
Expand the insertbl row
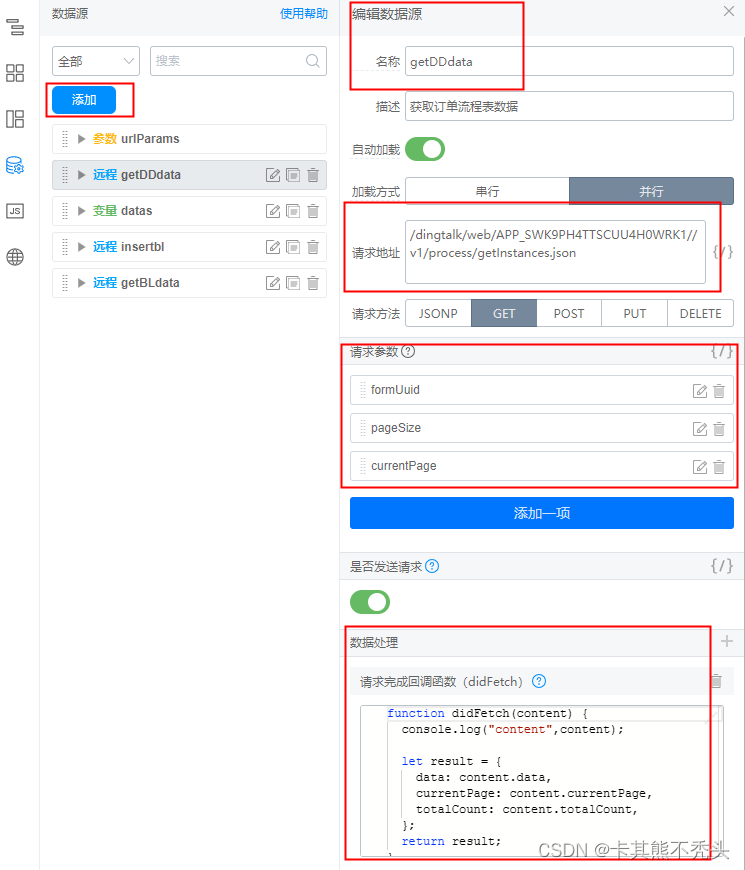coord(82,247)
